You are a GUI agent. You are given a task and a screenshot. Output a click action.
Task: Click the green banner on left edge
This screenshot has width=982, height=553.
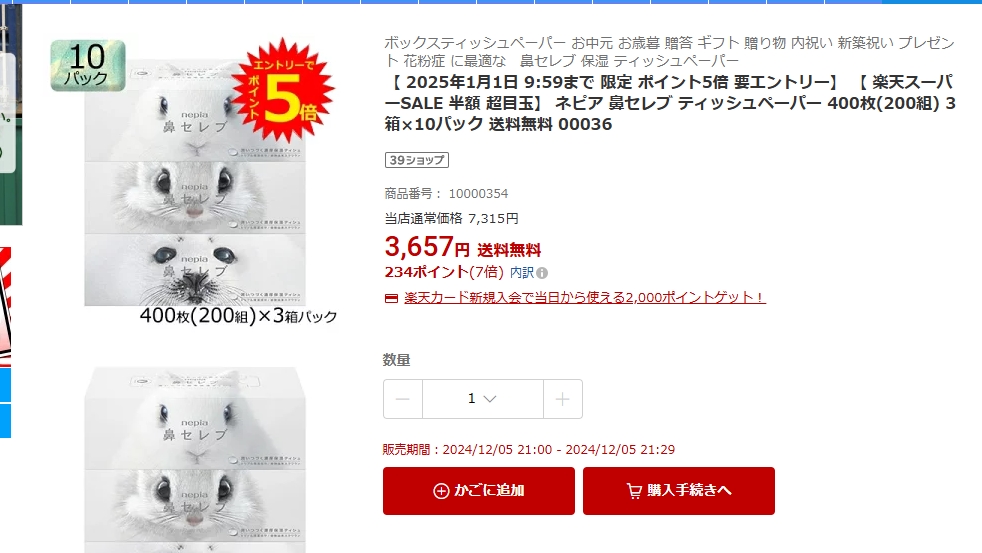[x=11, y=115]
